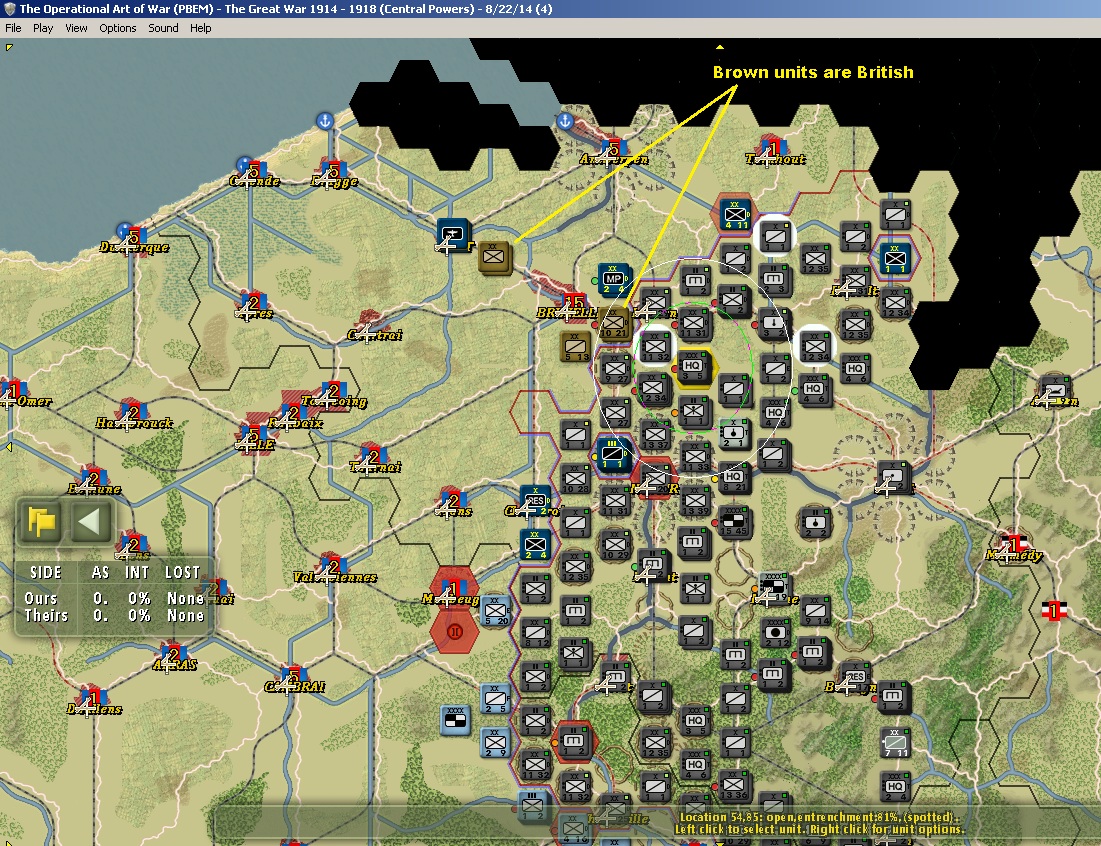Select the HQ unit 8-21
This screenshot has width=1101, height=846.
pyautogui.click(x=734, y=477)
